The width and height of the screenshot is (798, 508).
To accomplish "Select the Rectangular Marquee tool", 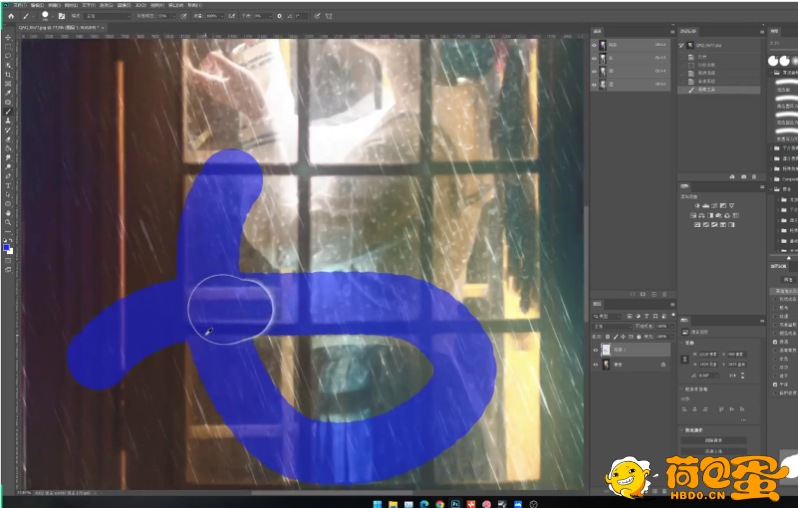I will coord(8,47).
